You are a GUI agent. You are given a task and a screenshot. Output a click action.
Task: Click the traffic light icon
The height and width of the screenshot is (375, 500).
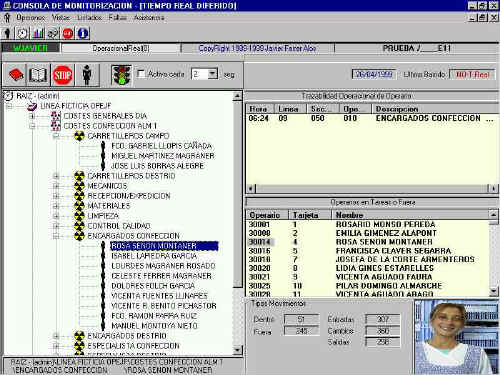[x=121, y=75]
